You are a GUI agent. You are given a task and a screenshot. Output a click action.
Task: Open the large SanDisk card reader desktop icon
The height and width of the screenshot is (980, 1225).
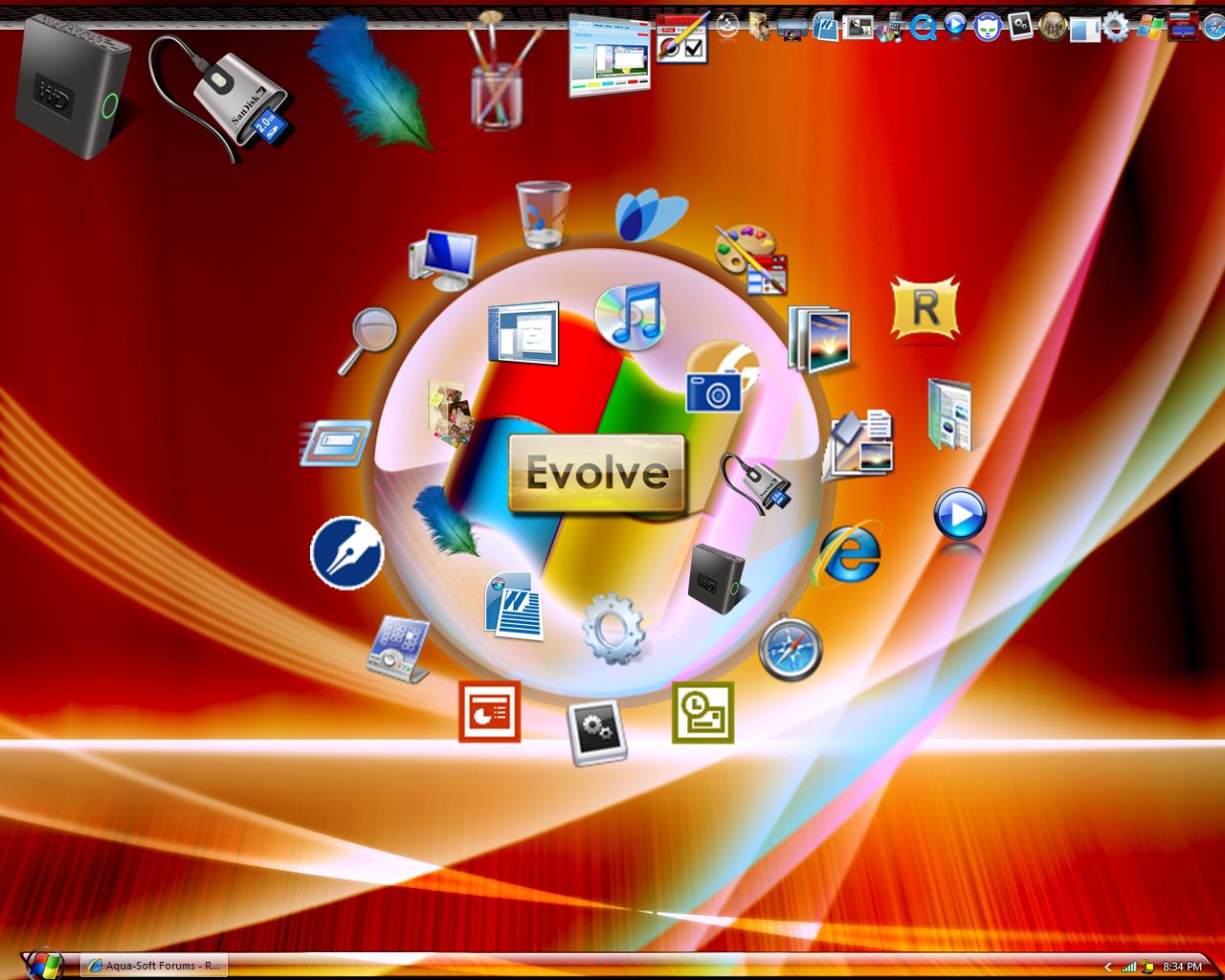click(x=221, y=99)
